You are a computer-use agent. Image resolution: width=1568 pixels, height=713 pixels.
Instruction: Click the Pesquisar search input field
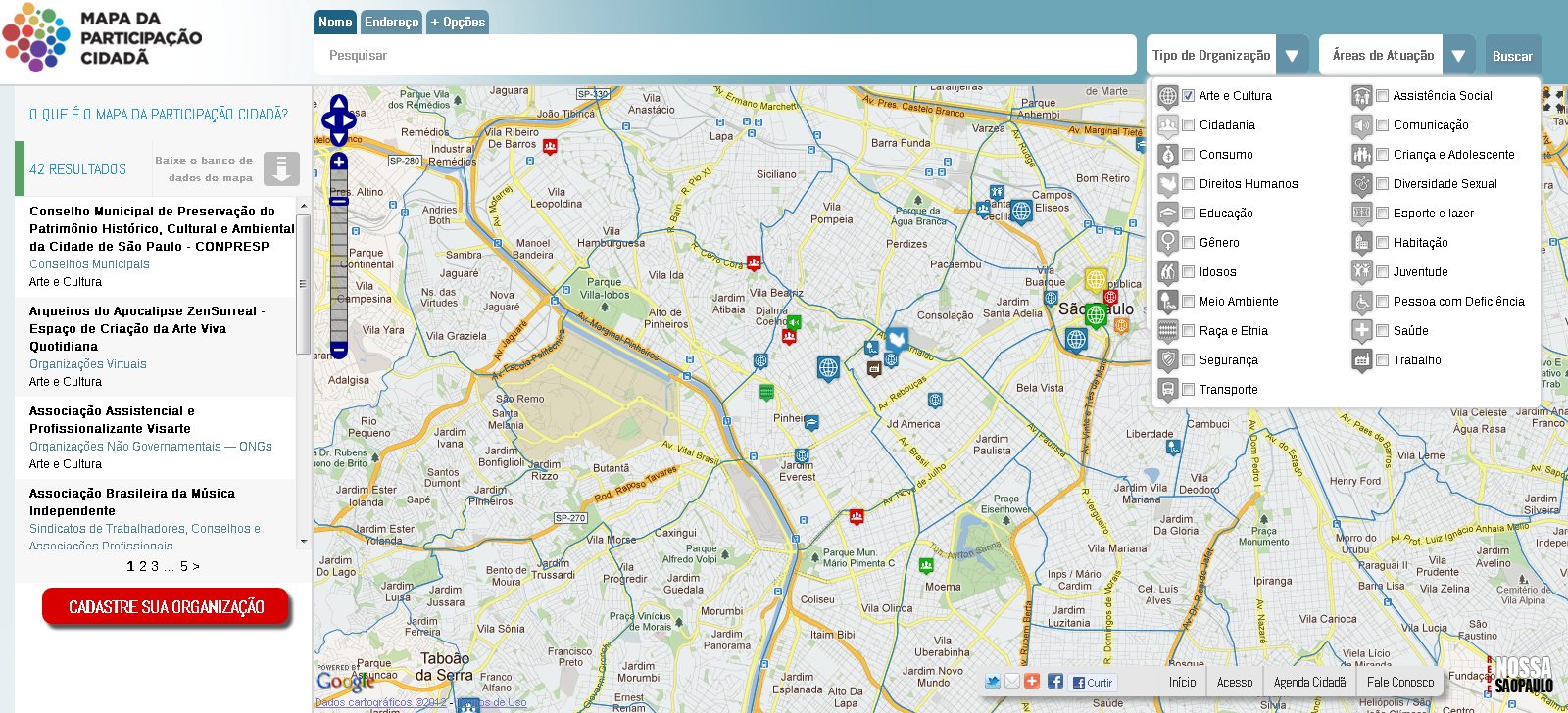(725, 56)
